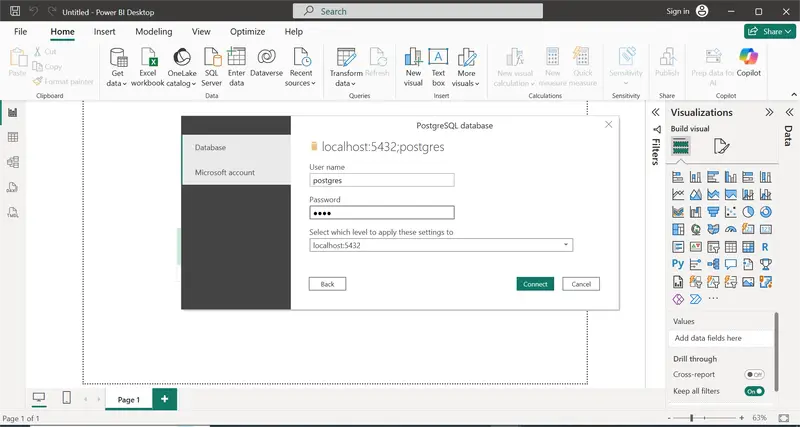The width and height of the screenshot is (800, 427).
Task: Expand the Data pane
Action: (x=789, y=112)
